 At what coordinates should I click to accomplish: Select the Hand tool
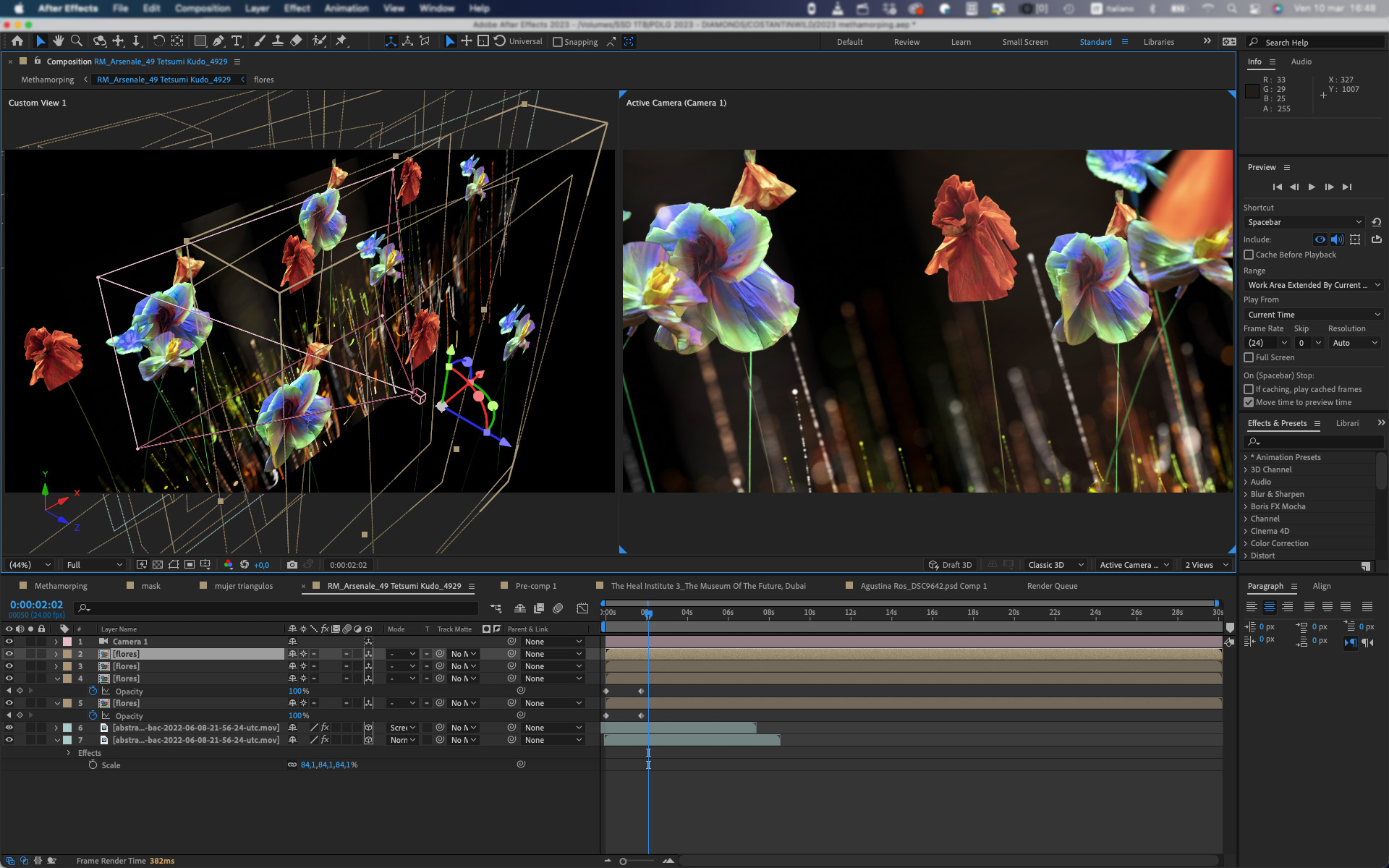coord(58,41)
